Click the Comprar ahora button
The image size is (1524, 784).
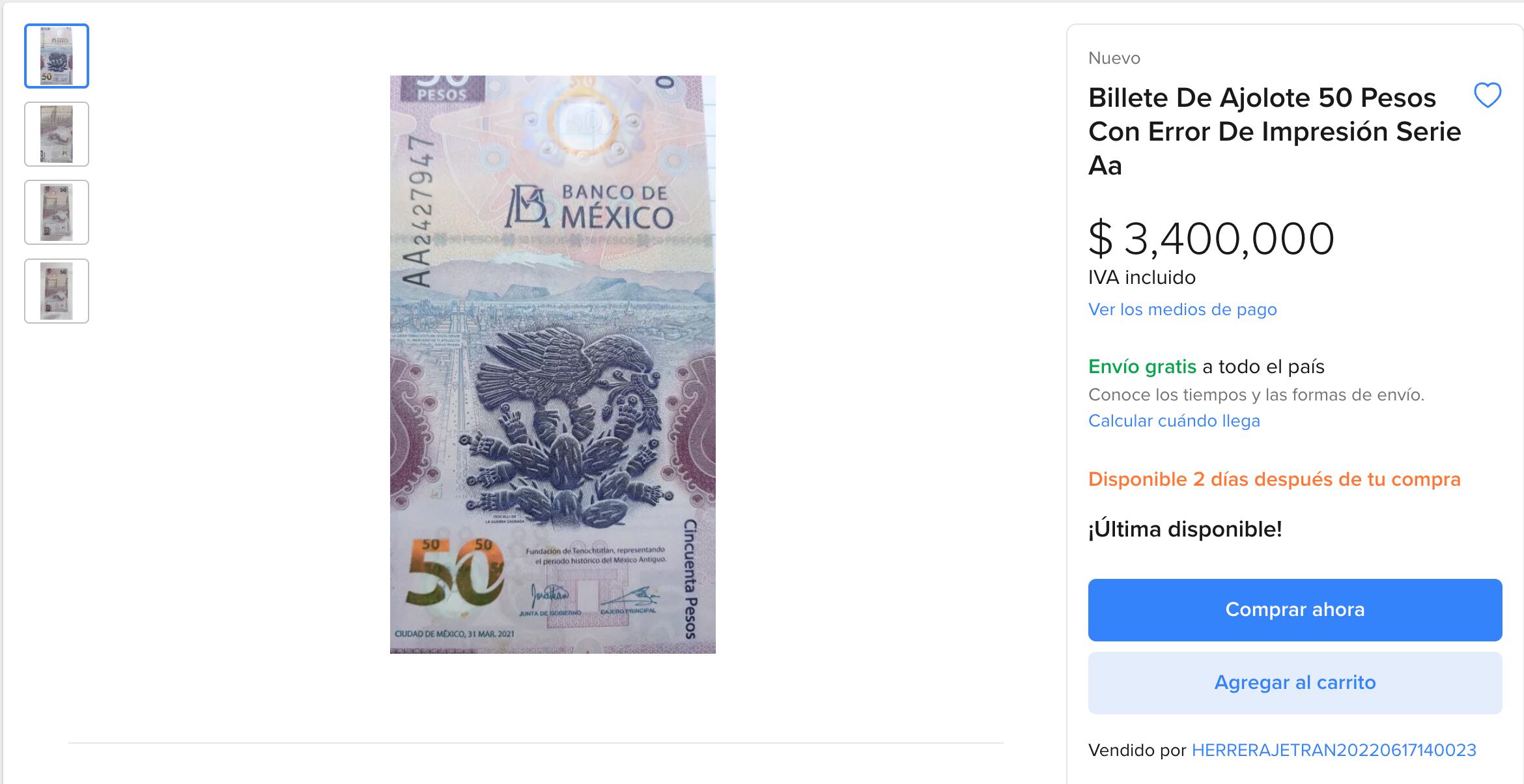(1295, 609)
